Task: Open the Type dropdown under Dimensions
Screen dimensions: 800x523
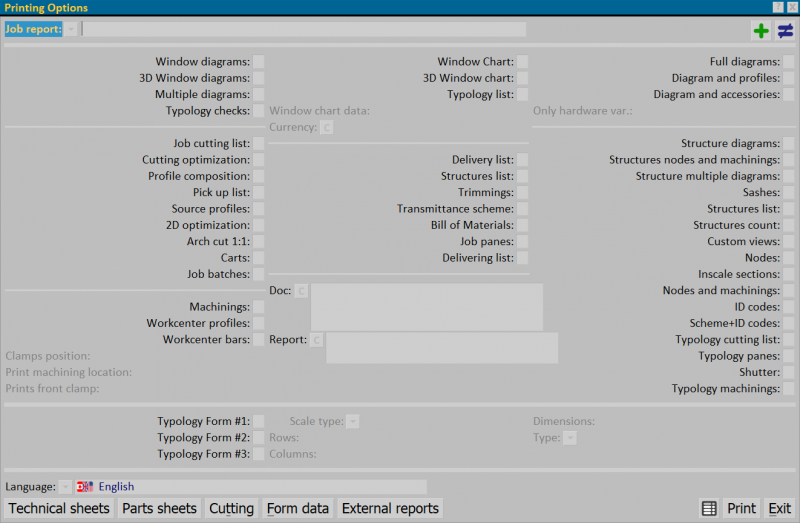Action: 570,438
